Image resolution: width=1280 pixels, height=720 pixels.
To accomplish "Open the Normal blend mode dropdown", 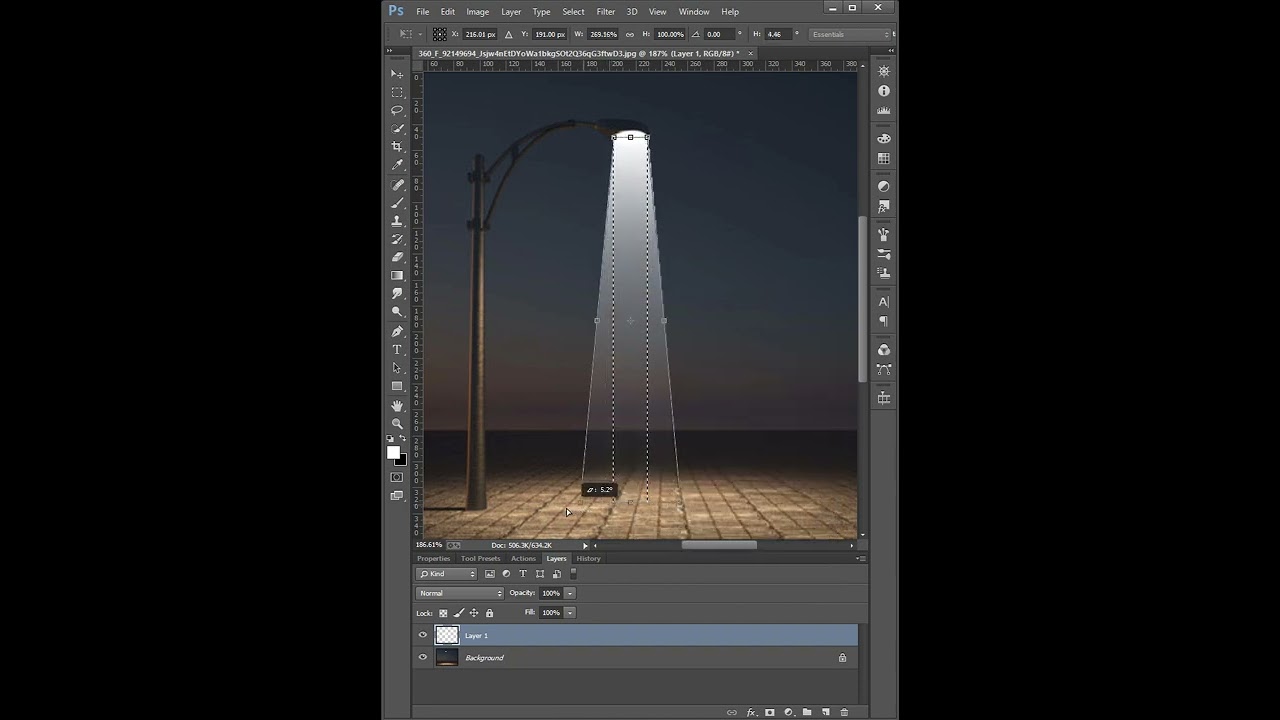I will pyautogui.click(x=460, y=593).
